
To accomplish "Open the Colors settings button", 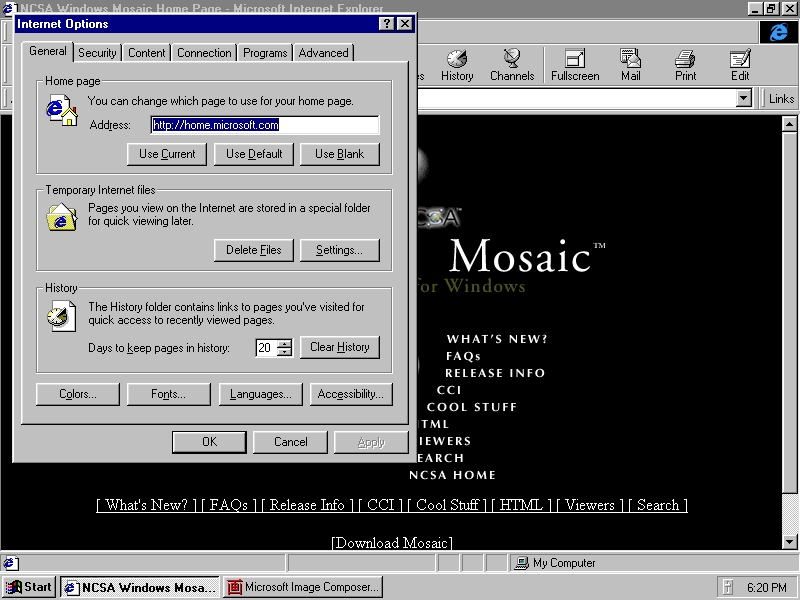I will tap(78, 394).
